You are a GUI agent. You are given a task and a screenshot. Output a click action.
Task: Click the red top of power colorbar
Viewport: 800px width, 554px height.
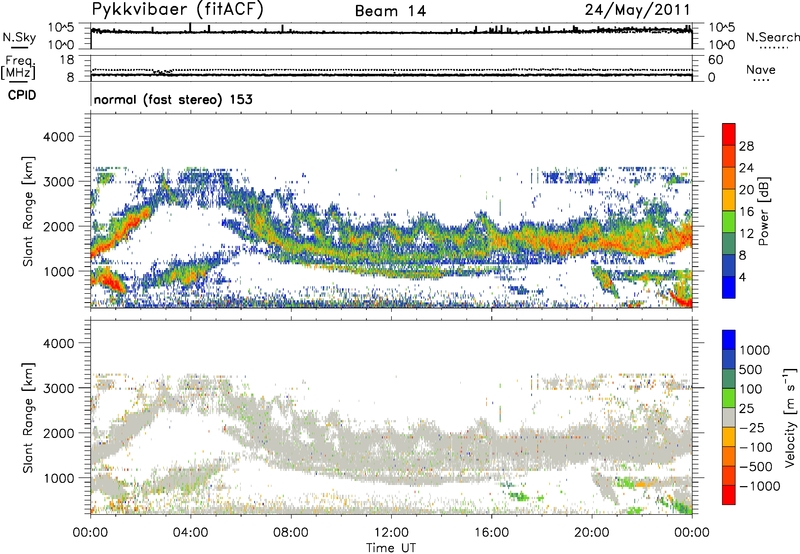[729, 134]
